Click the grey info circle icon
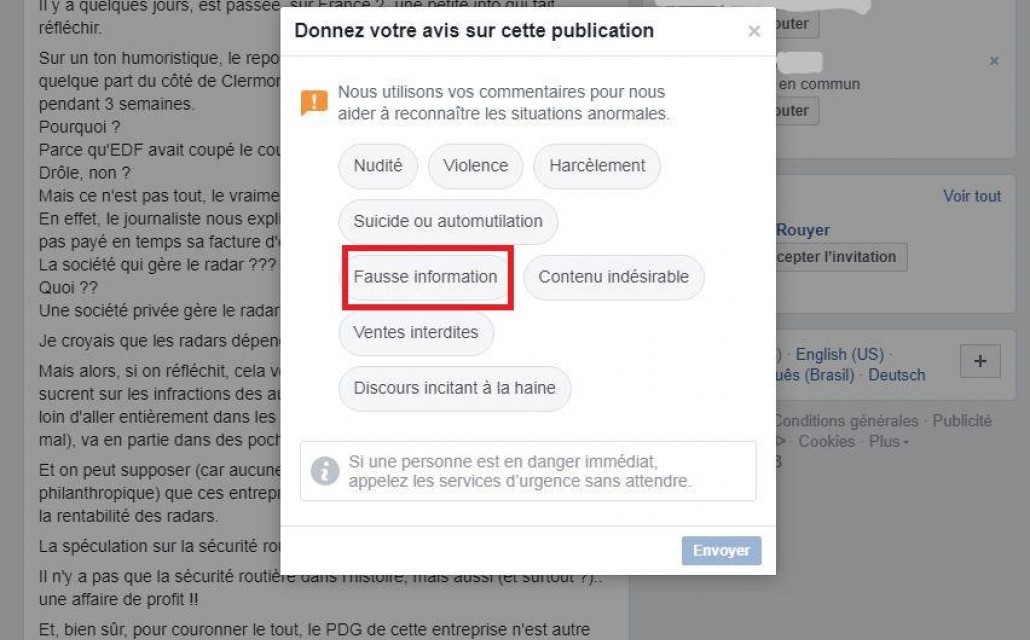Image resolution: width=1030 pixels, height=640 pixels. 325,470
